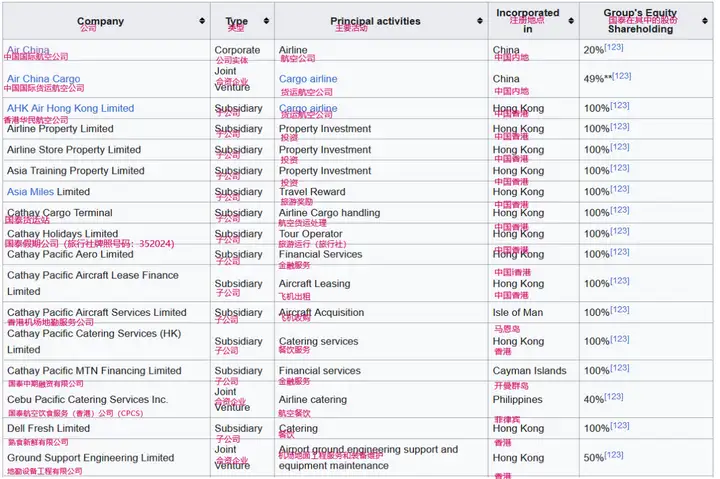
Task: Open reference [123] in AHK Air Hong Kong row
Action: pos(620,106)
